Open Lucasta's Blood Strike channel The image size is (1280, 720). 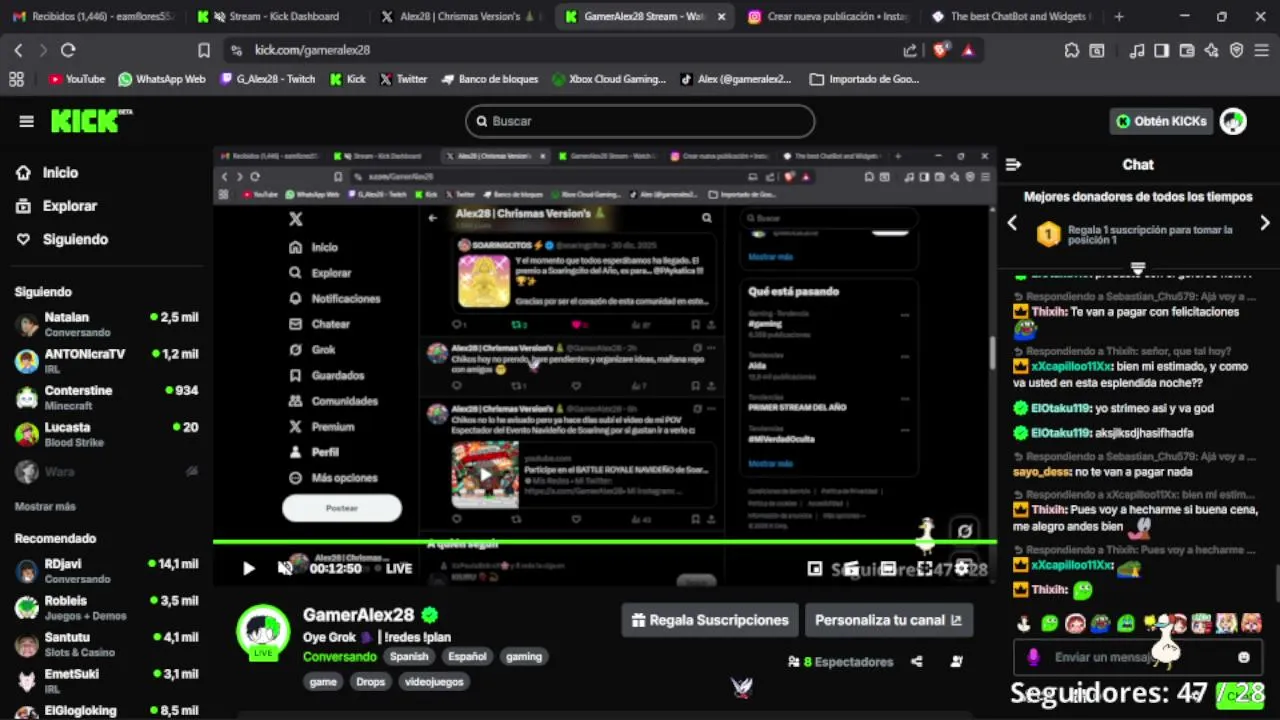coord(106,434)
